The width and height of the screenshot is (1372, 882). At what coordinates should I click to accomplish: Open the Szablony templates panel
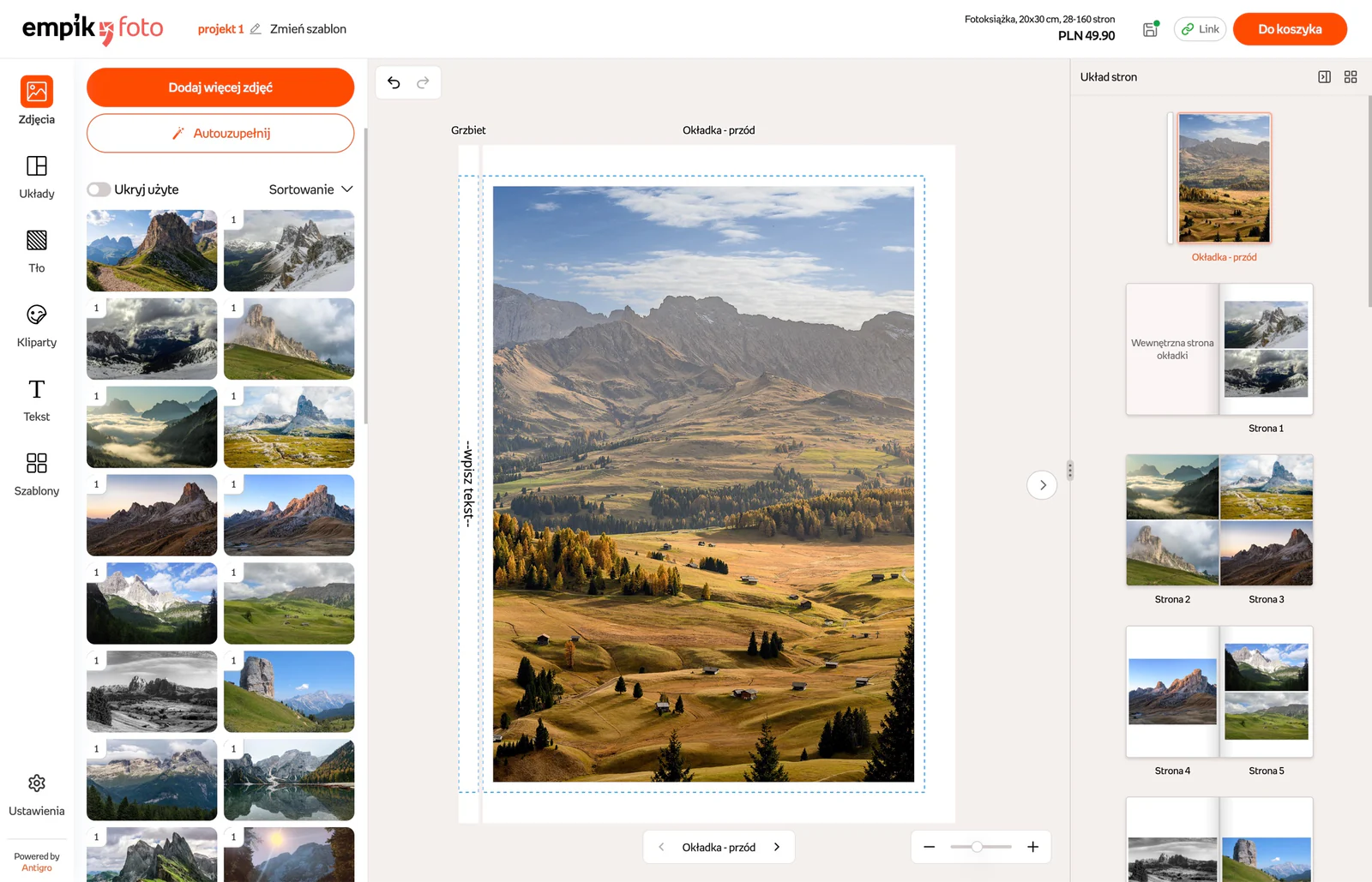coord(36,474)
